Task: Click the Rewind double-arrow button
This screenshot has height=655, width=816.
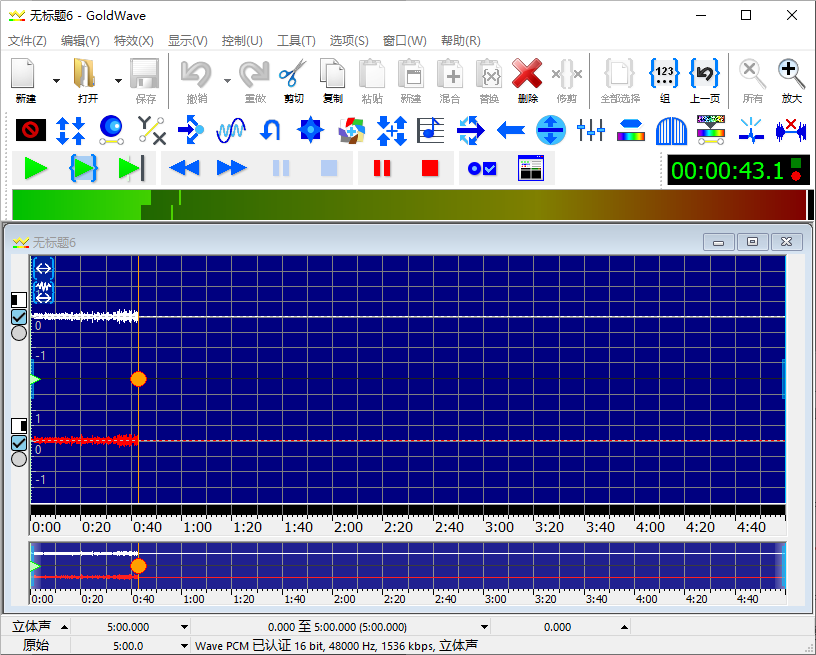Action: coord(185,168)
